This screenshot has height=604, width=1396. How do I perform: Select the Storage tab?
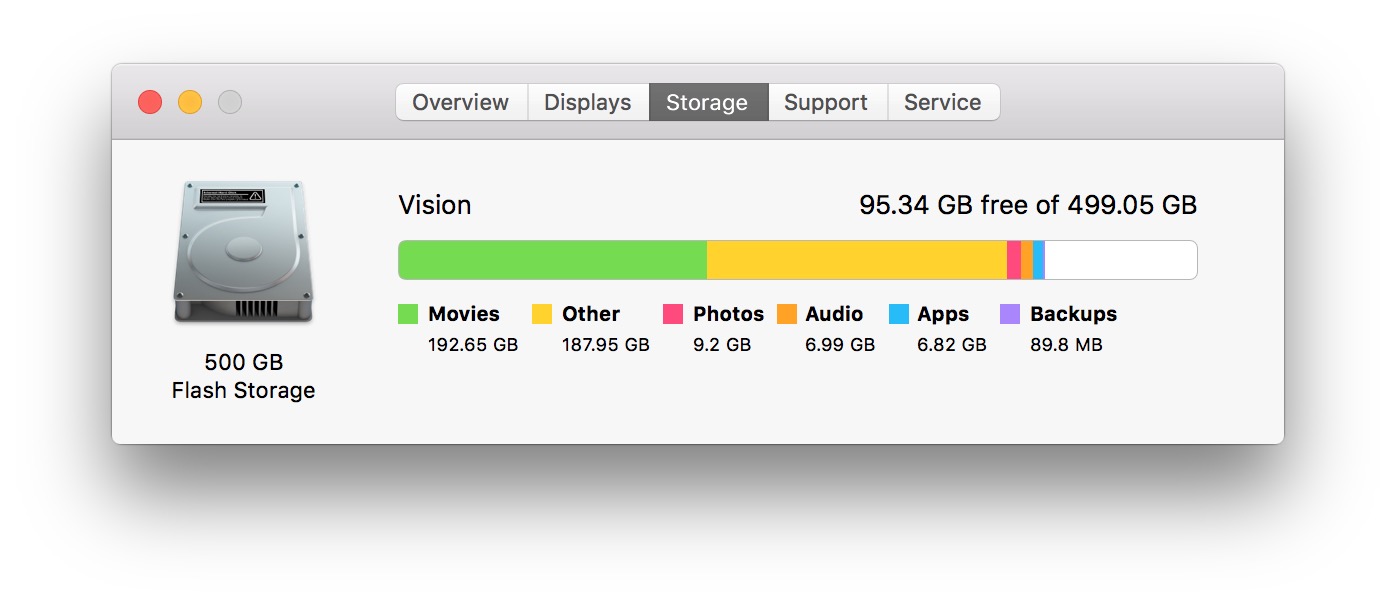click(707, 102)
